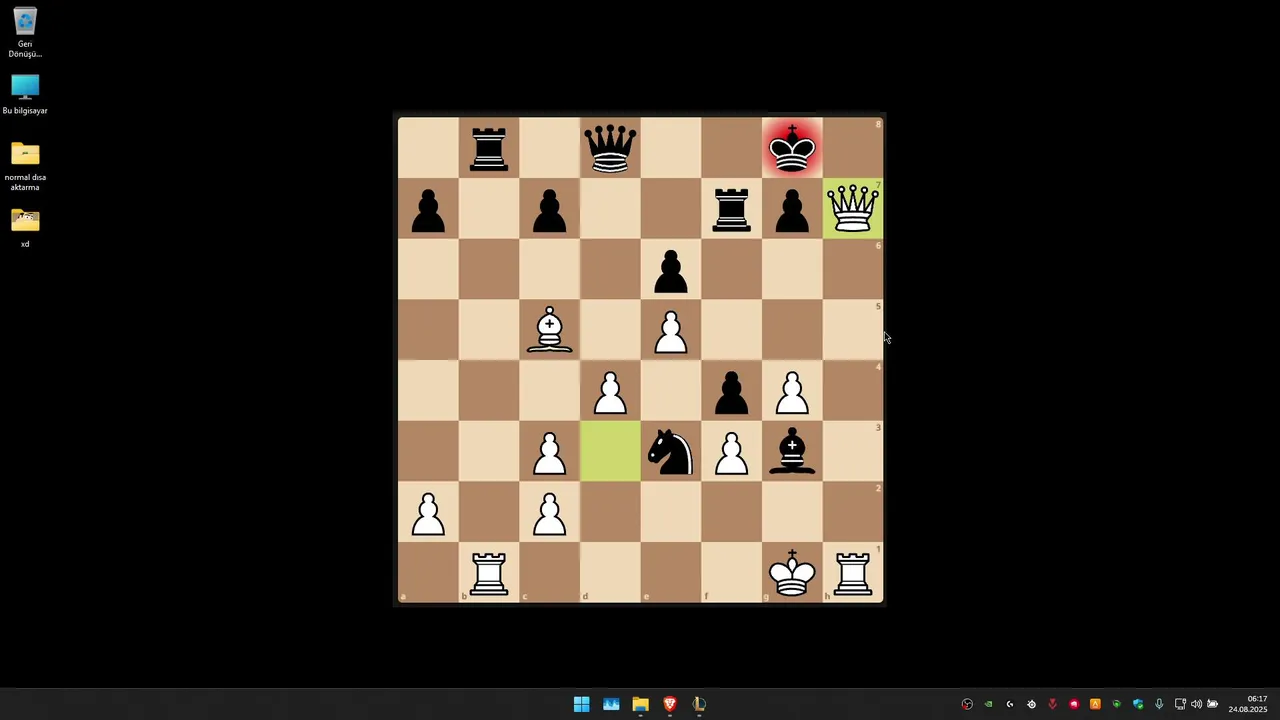Open Brave browser from the taskbar
The height and width of the screenshot is (720, 1280).
pos(670,704)
